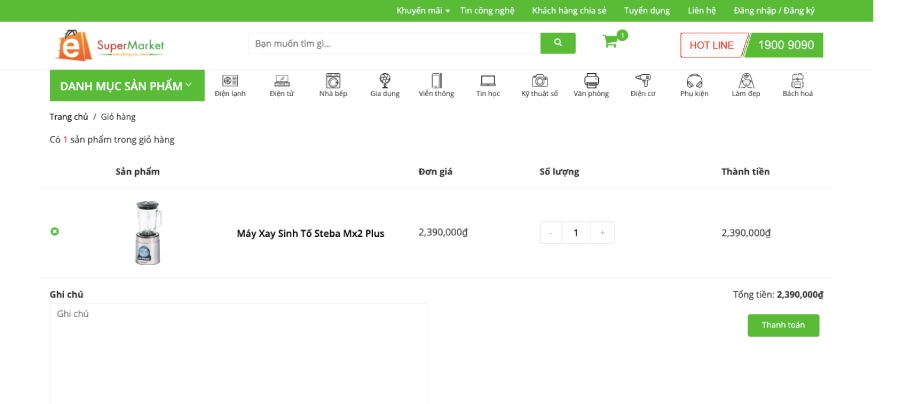Click the Thanh toán checkout button
Screen dimensions: 900x404
pos(783,325)
